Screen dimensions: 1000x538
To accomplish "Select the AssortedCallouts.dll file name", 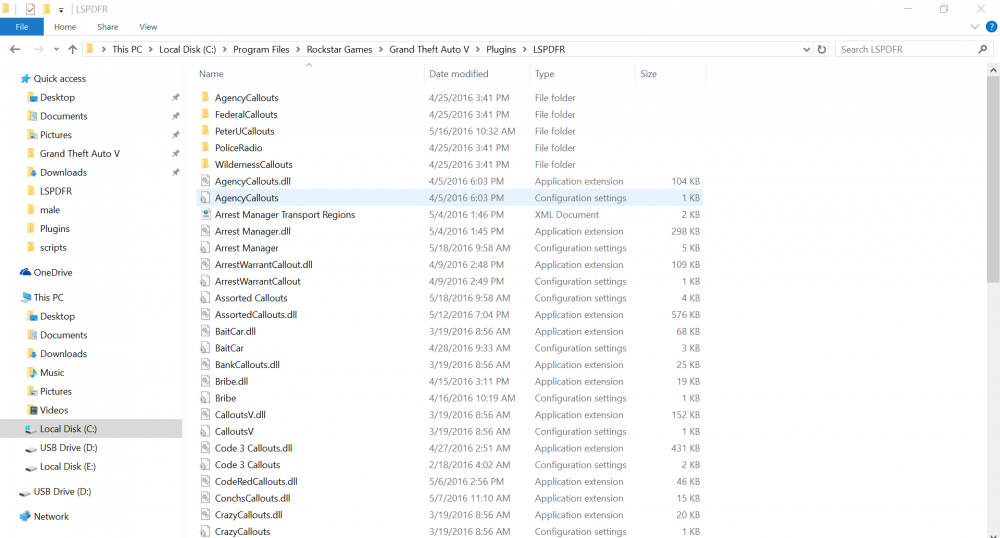I will pyautogui.click(x=256, y=315).
